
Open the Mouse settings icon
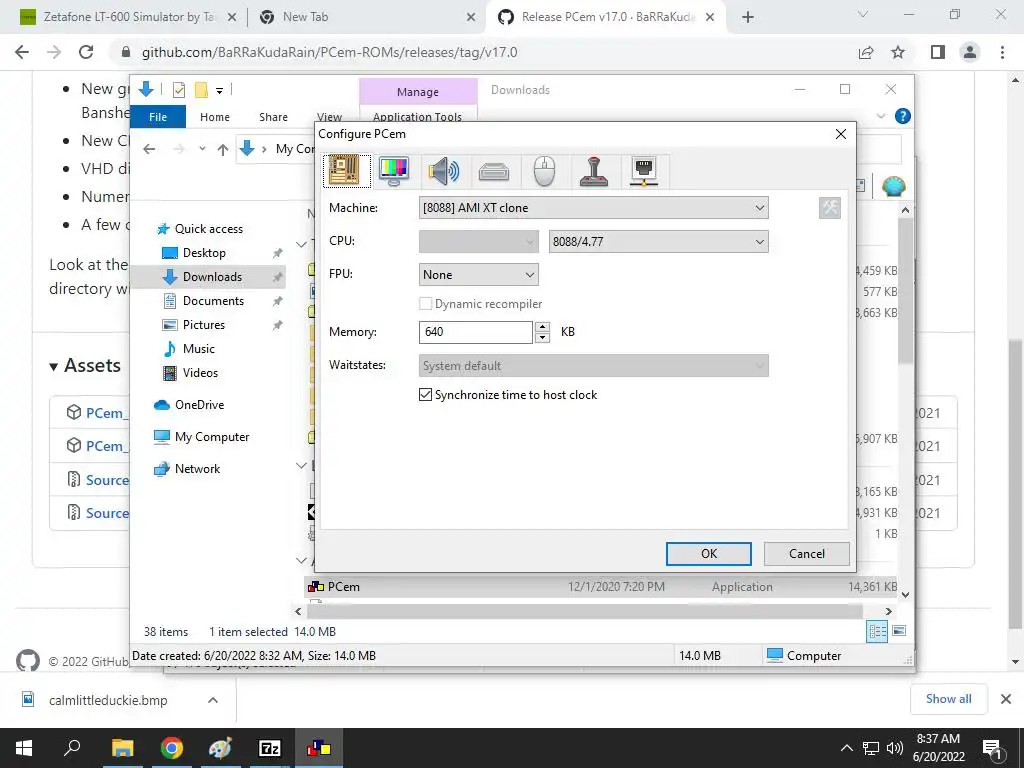pyautogui.click(x=544, y=171)
